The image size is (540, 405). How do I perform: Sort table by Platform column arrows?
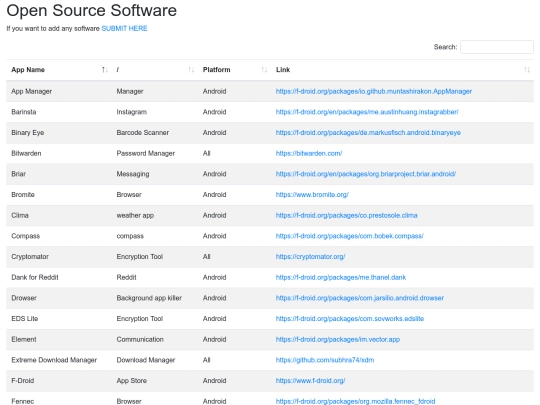(264, 70)
